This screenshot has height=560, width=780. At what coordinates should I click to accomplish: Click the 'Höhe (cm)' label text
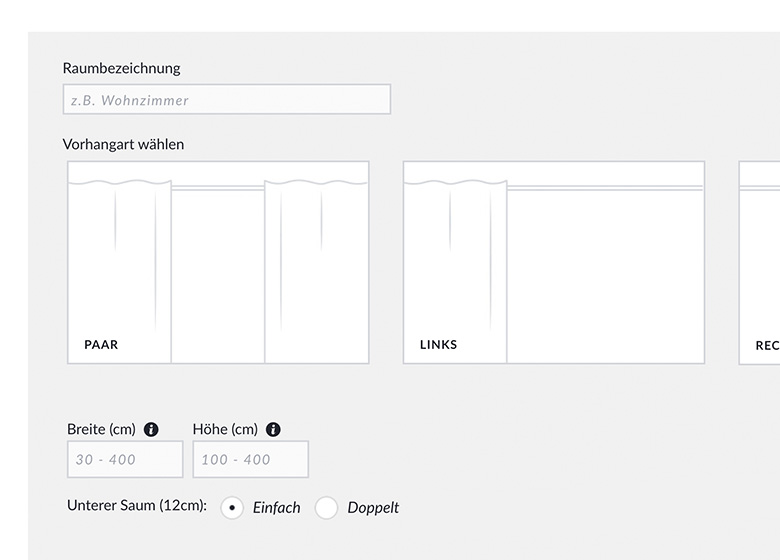pyautogui.click(x=225, y=429)
